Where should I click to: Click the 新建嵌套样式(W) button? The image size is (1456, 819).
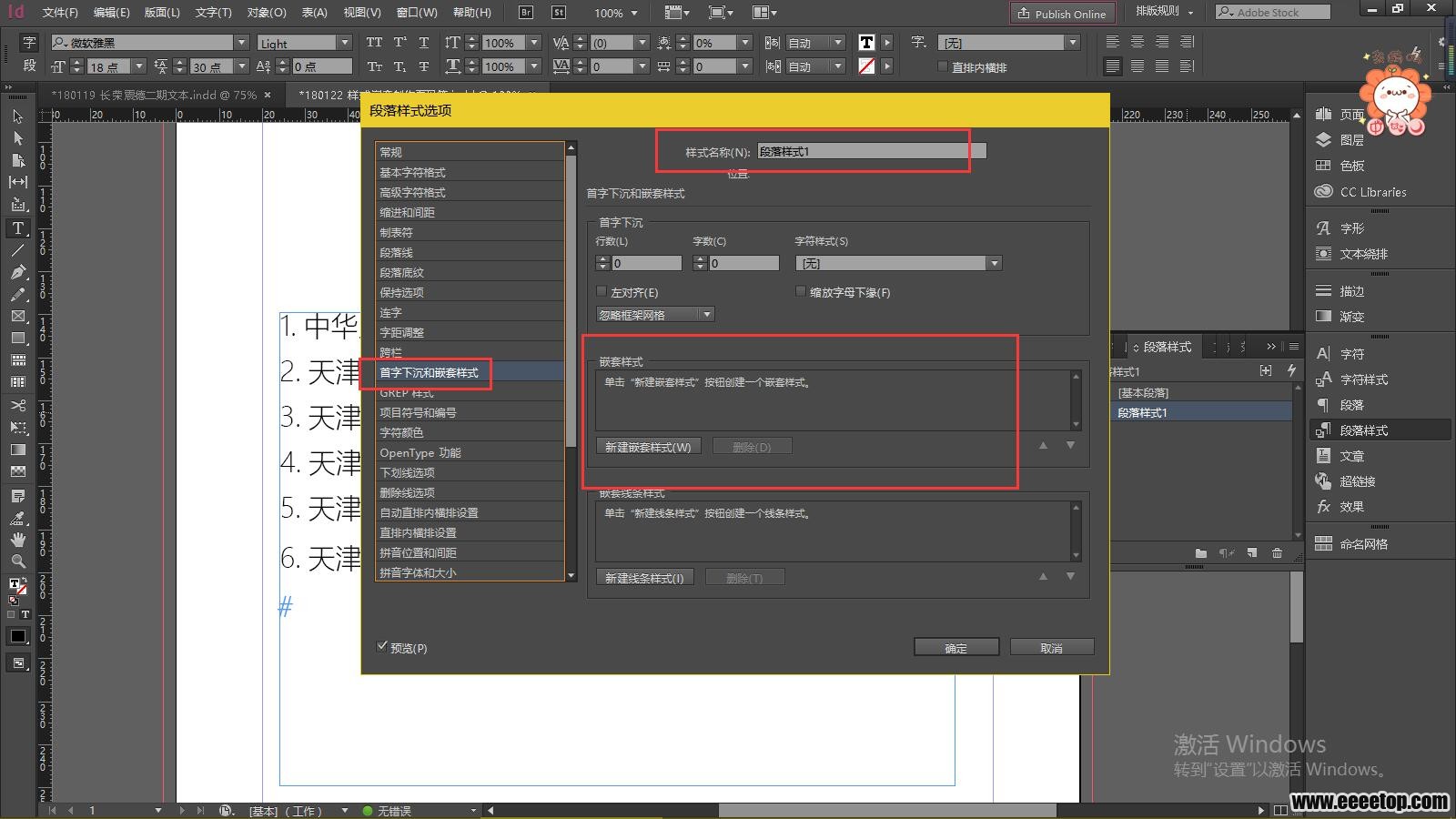(x=648, y=447)
